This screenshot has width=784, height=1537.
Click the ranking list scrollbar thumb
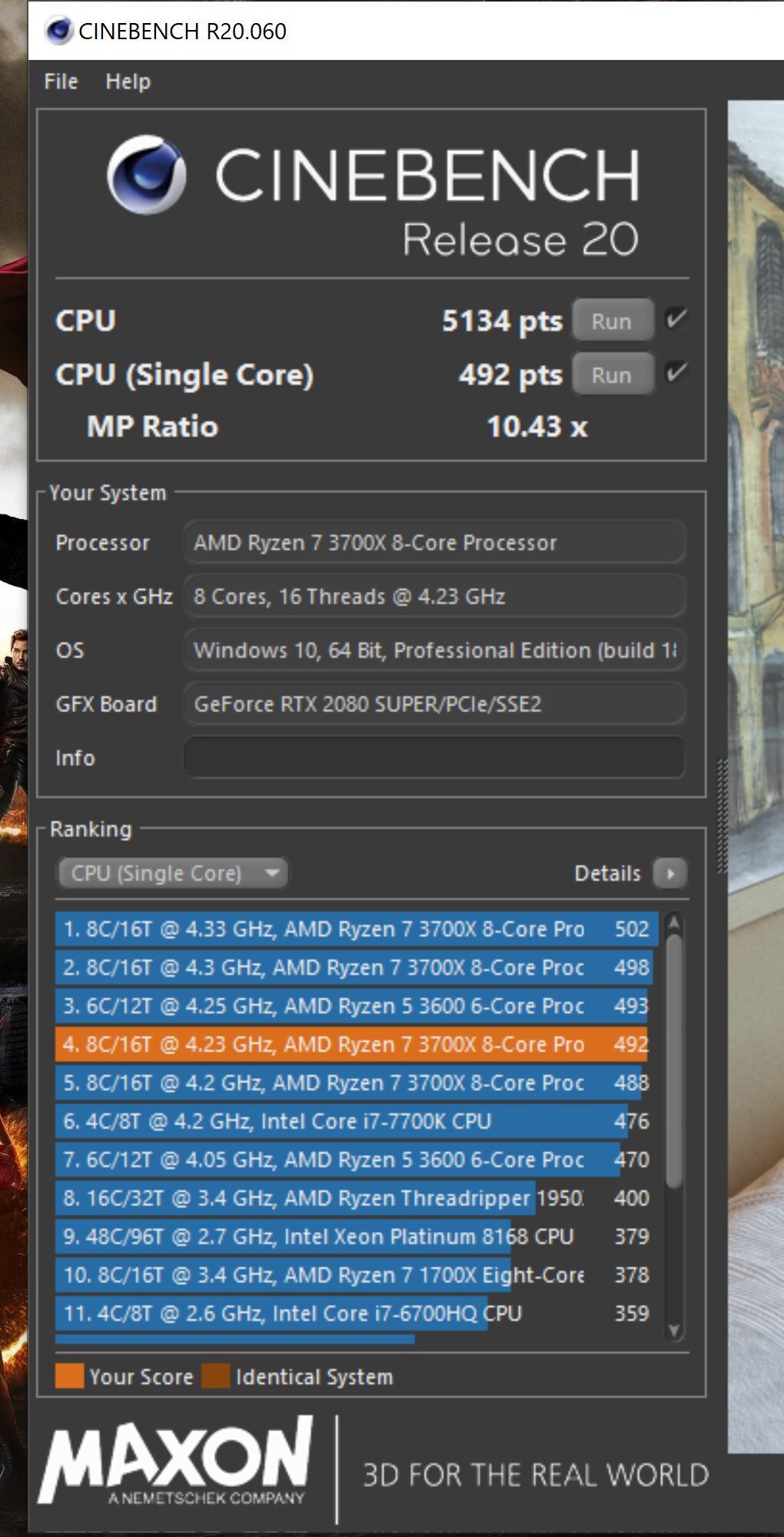(x=674, y=1061)
